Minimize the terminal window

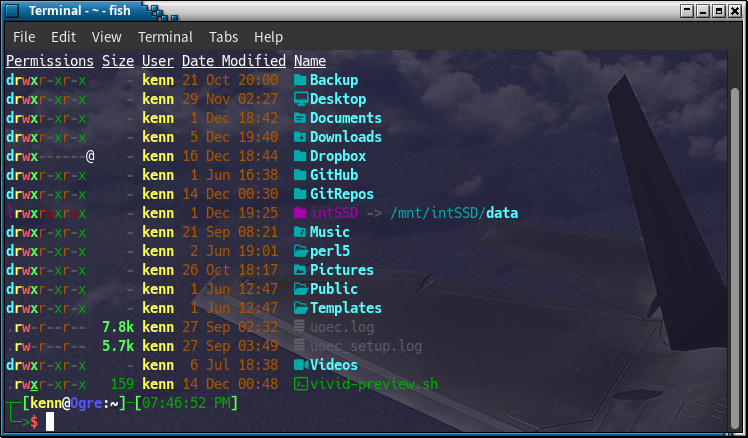pyautogui.click(x=703, y=10)
